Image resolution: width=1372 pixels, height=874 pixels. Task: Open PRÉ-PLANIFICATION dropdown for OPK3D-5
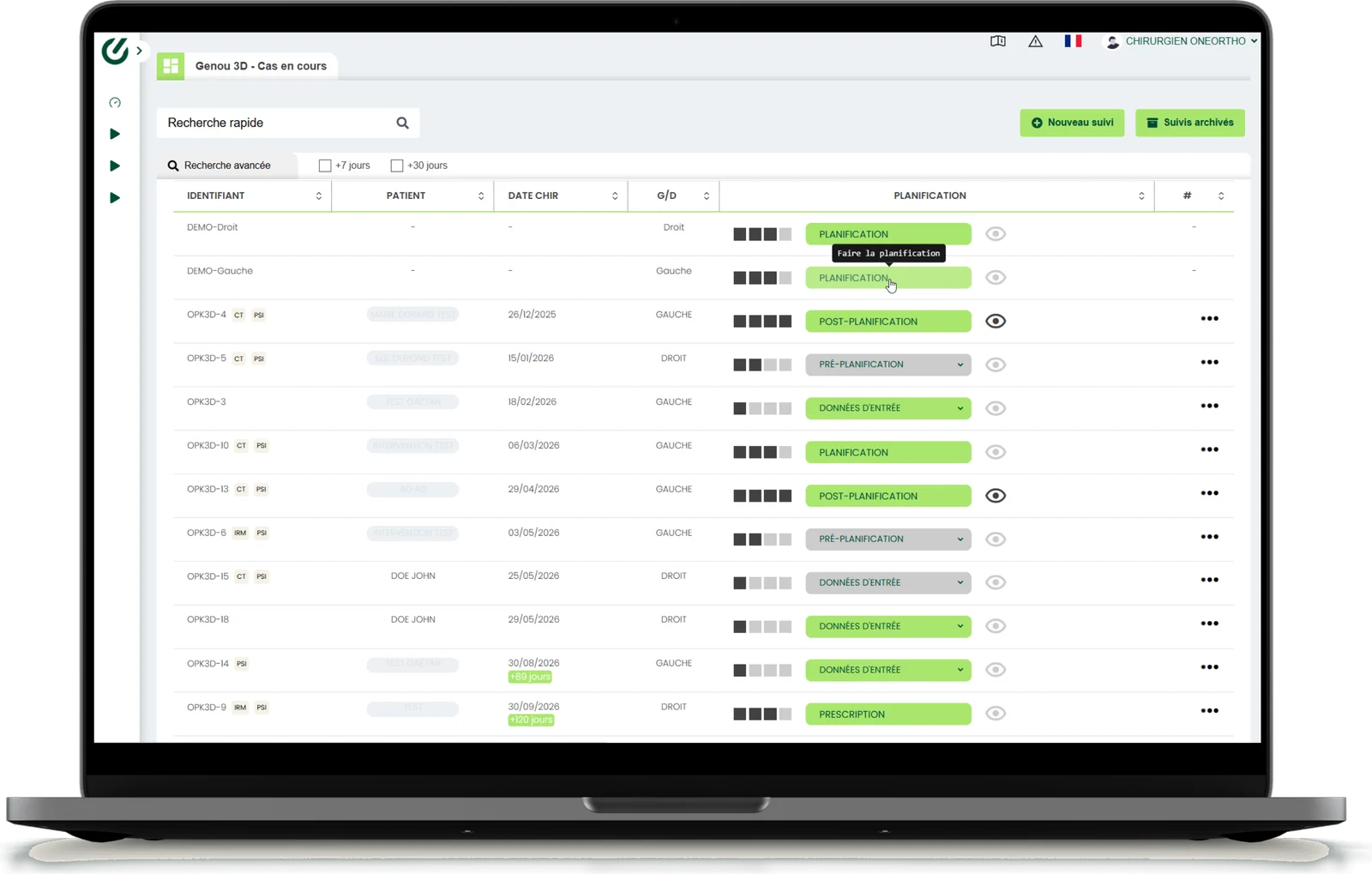[x=888, y=365]
